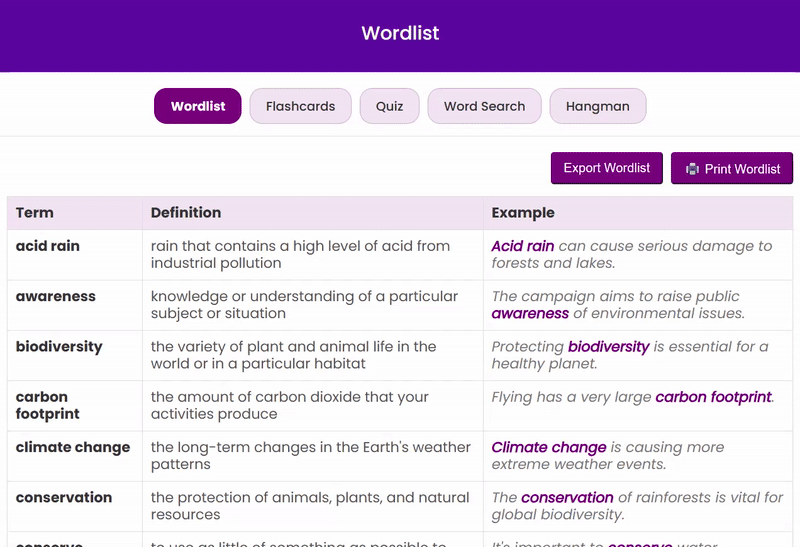Select the 'awareness' term cell
800x547 pixels.
point(56,297)
